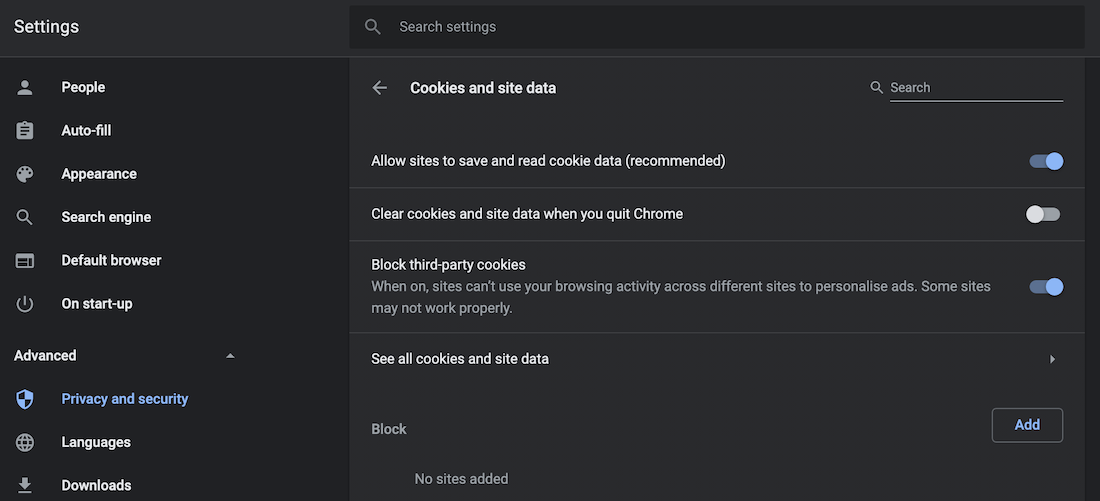Viewport: 1100px width, 501px height.
Task: Click the Search engine magnifier icon
Action: [25, 217]
